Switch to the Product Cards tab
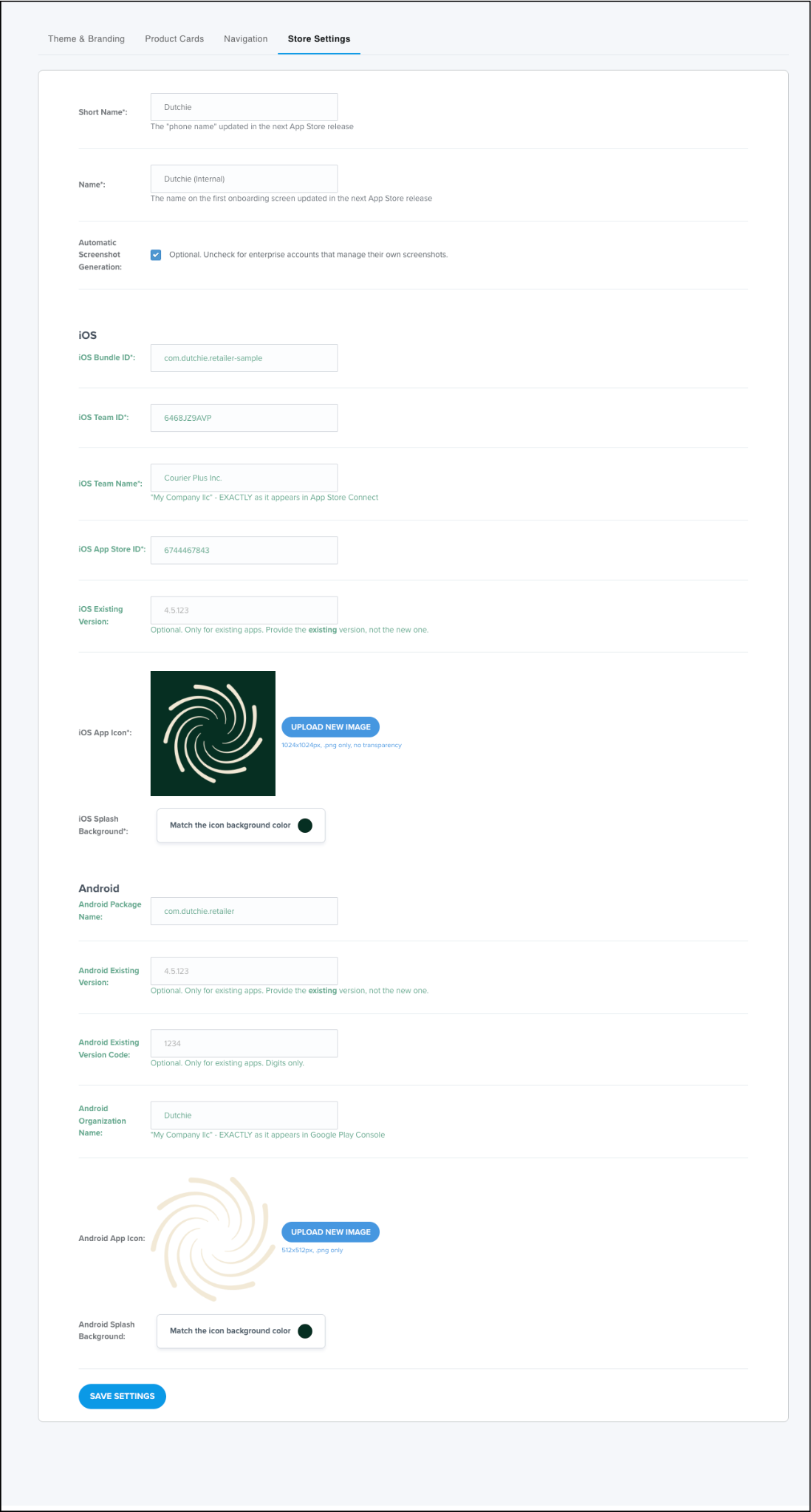Viewport: 811px width, 1512px height. [x=174, y=39]
